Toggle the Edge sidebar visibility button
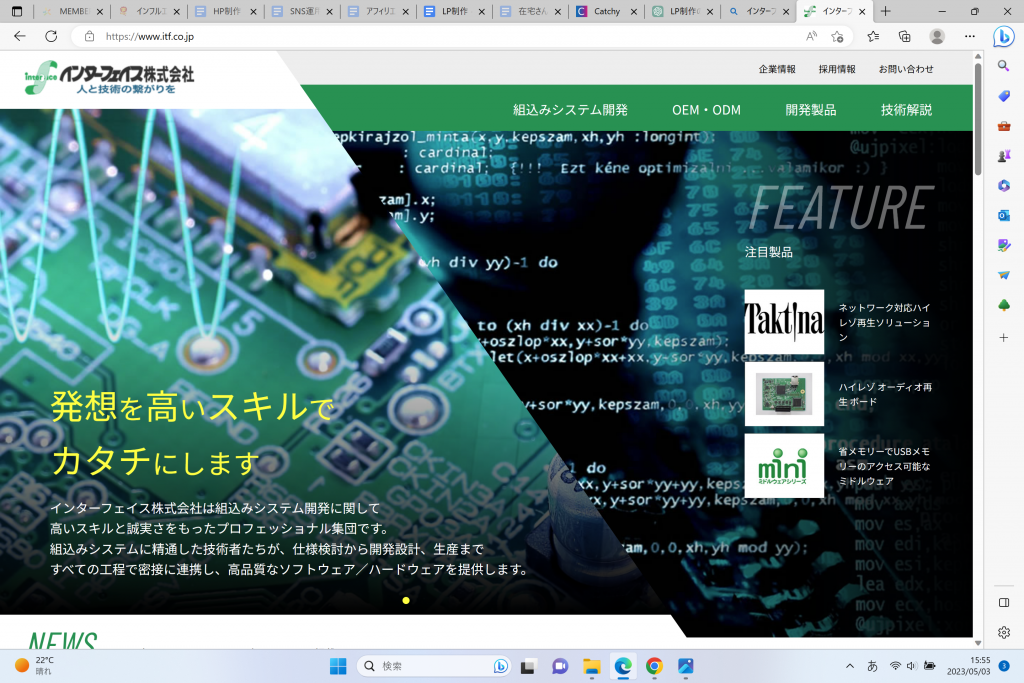The image size is (1024, 683). pos(1004,602)
